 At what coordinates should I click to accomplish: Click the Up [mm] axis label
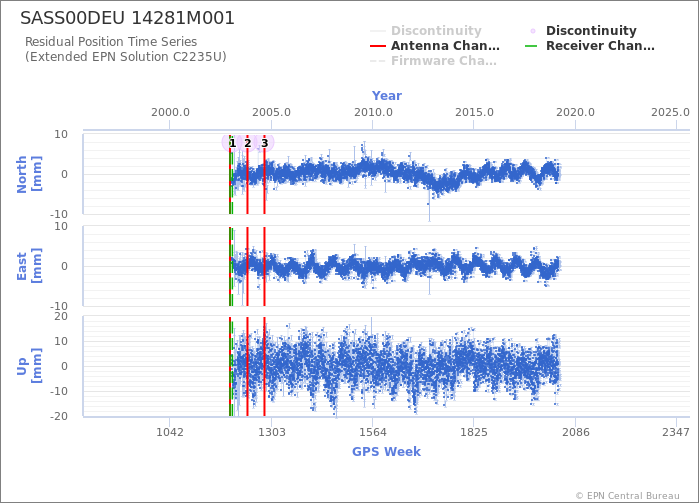click(x=29, y=366)
